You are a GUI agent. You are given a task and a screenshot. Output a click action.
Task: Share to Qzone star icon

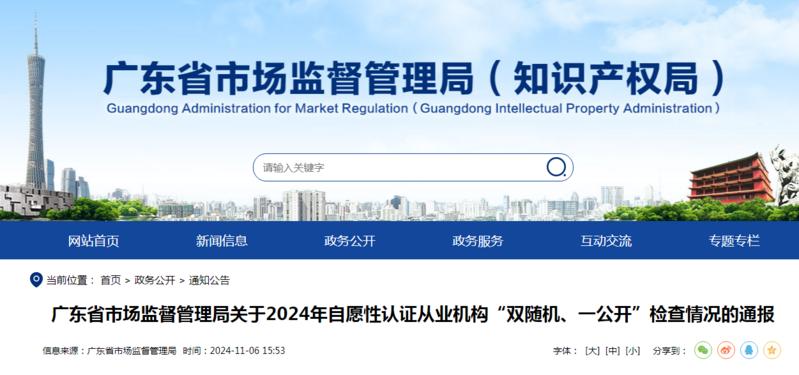click(x=772, y=350)
